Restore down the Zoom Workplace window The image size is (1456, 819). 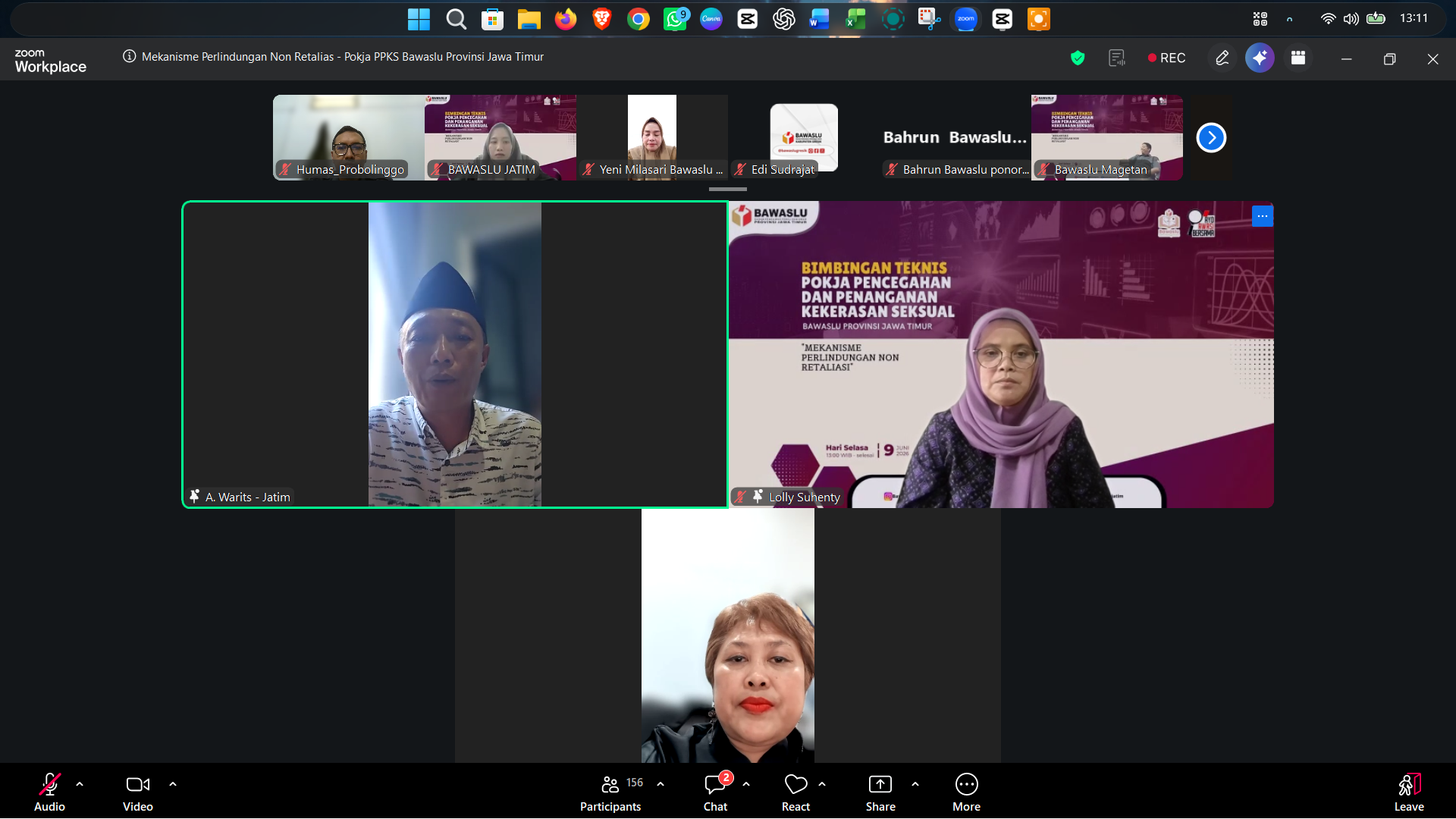coord(1389,58)
